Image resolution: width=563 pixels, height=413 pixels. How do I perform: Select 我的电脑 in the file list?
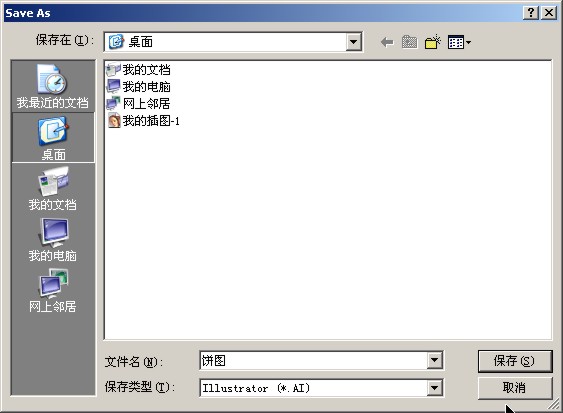tap(139, 87)
